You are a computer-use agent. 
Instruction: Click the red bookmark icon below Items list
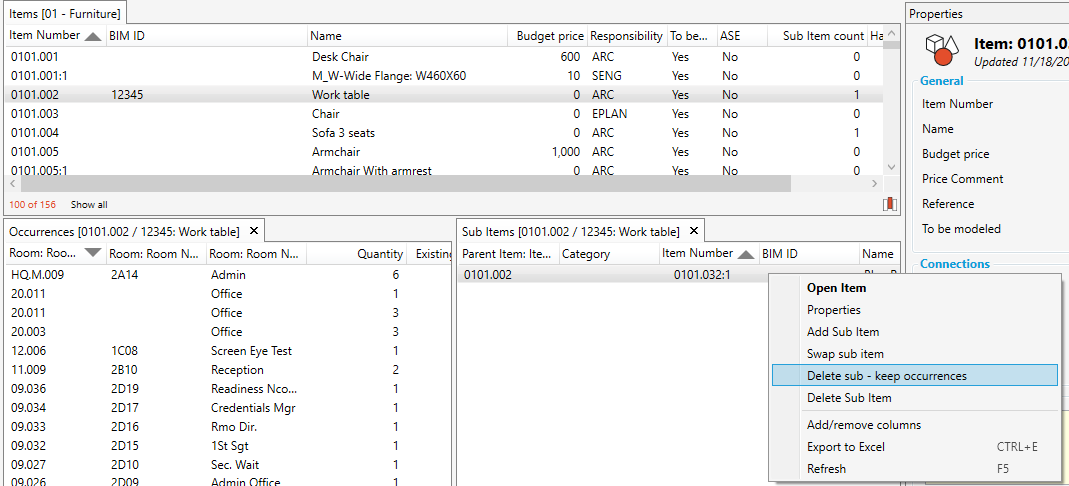click(890, 204)
